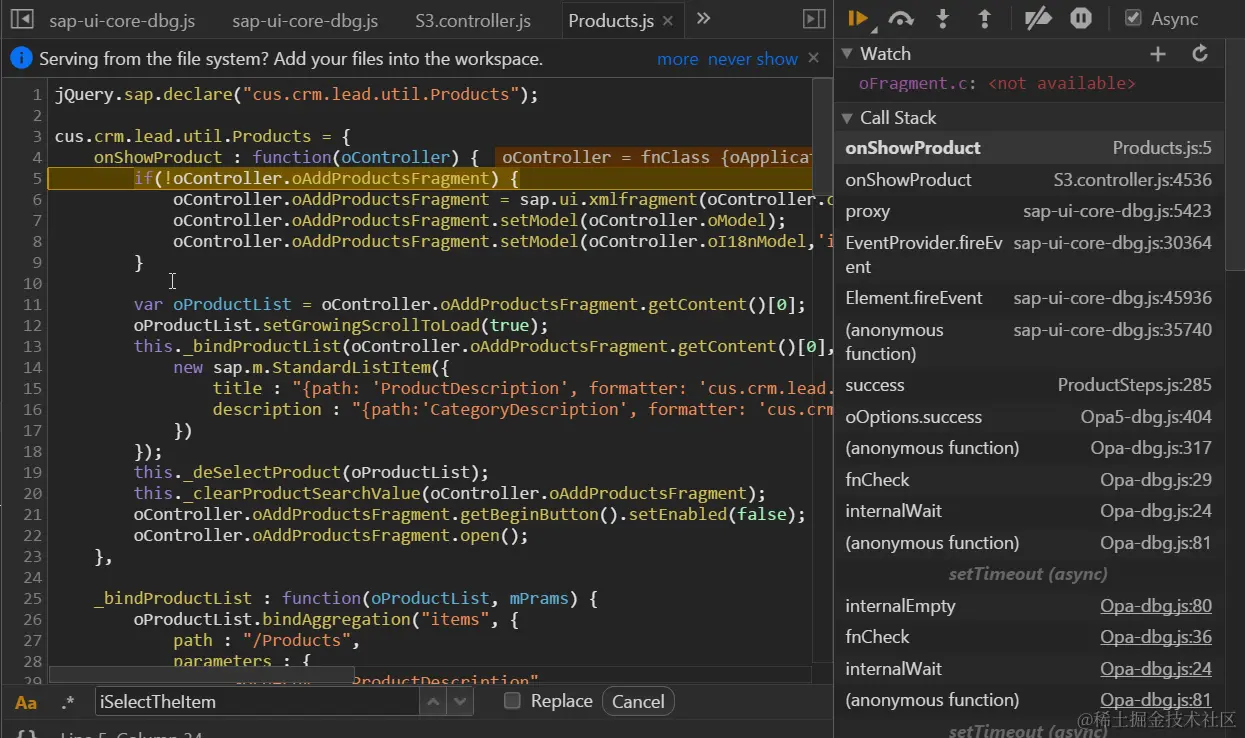Resume script execution
The image size is (1245, 738).
pyautogui.click(x=858, y=18)
